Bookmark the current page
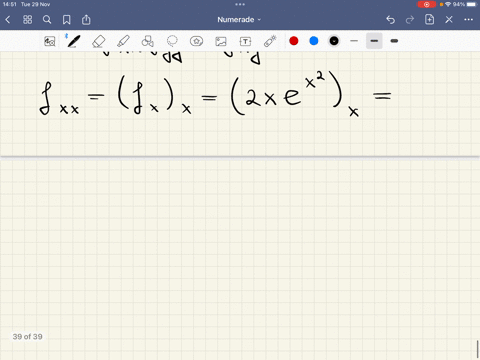 (x=67, y=20)
